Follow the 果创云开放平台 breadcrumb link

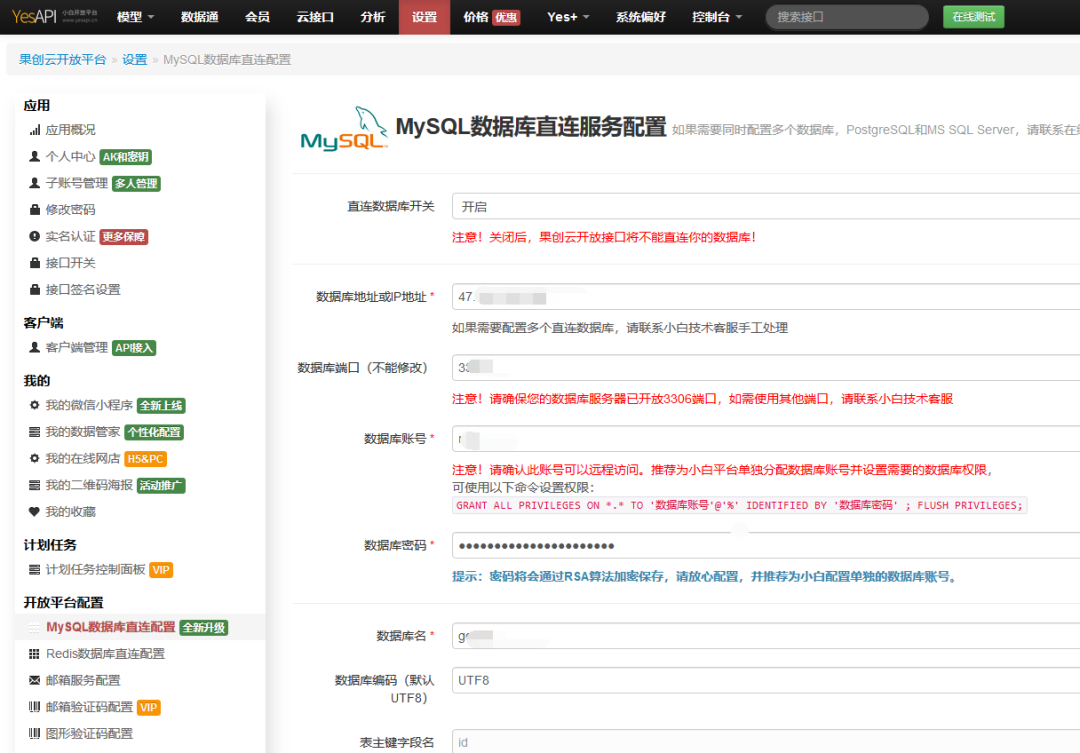63,60
